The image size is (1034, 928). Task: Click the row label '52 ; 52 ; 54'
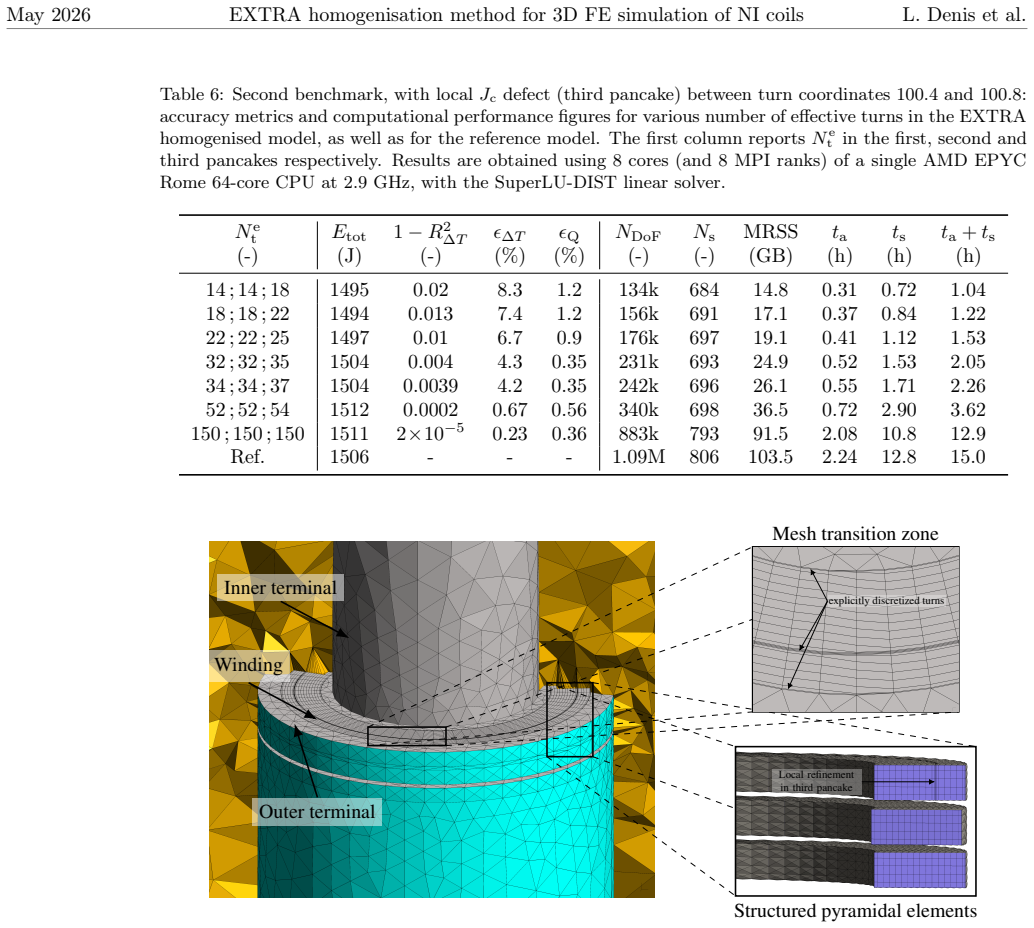click(x=247, y=410)
